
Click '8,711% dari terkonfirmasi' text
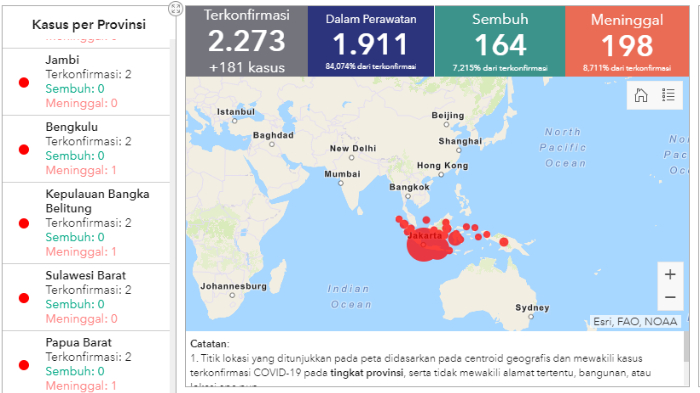click(x=627, y=68)
